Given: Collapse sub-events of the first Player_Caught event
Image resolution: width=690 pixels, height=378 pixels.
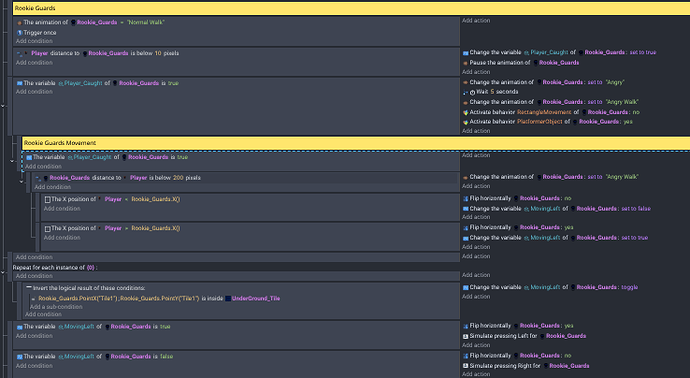Looking at the screenshot, I should click(x=3, y=106).
